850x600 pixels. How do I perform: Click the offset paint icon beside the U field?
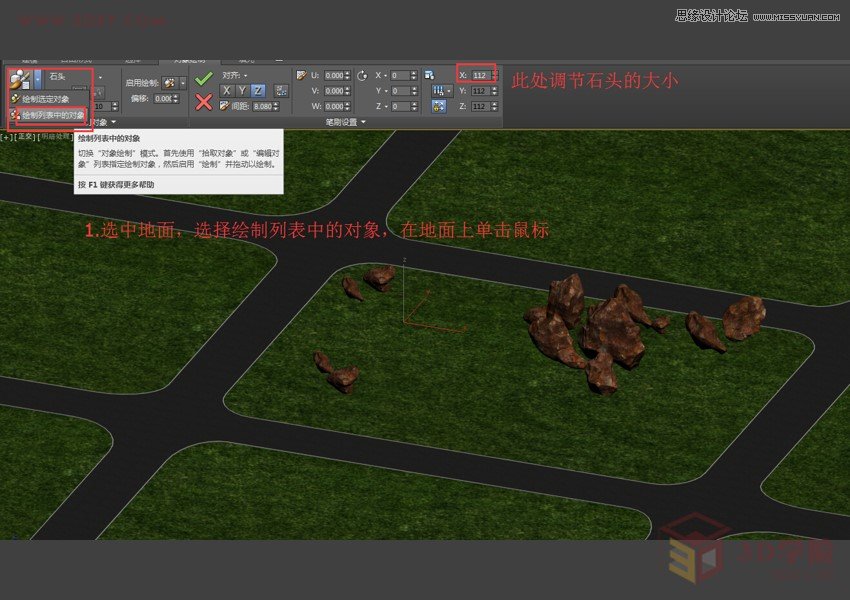[x=302, y=74]
